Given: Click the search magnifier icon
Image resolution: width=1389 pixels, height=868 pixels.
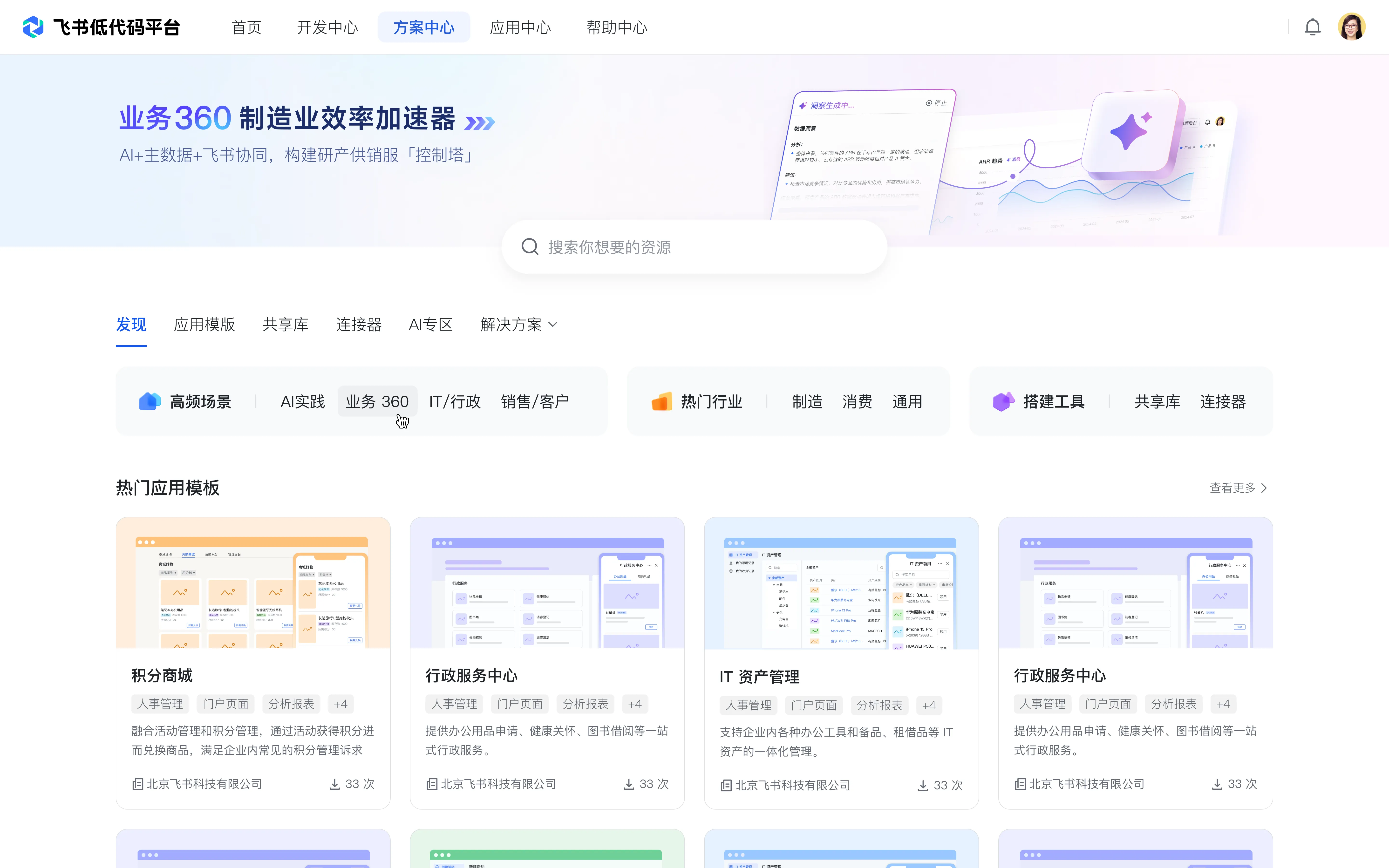Looking at the screenshot, I should tap(530, 247).
